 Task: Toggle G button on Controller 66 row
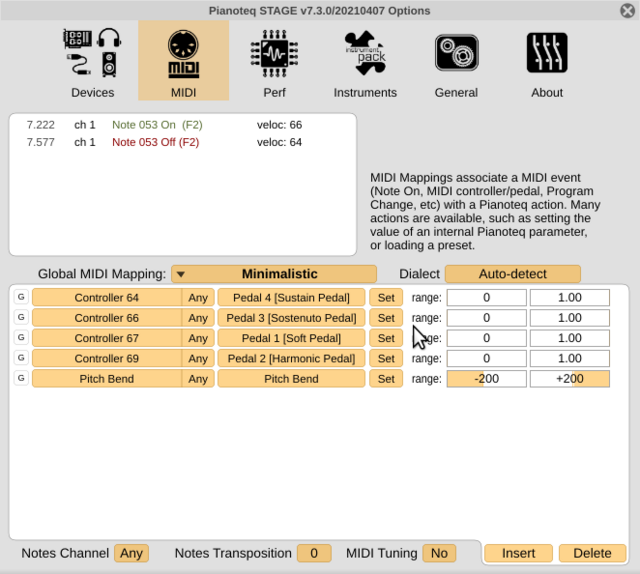pos(21,317)
